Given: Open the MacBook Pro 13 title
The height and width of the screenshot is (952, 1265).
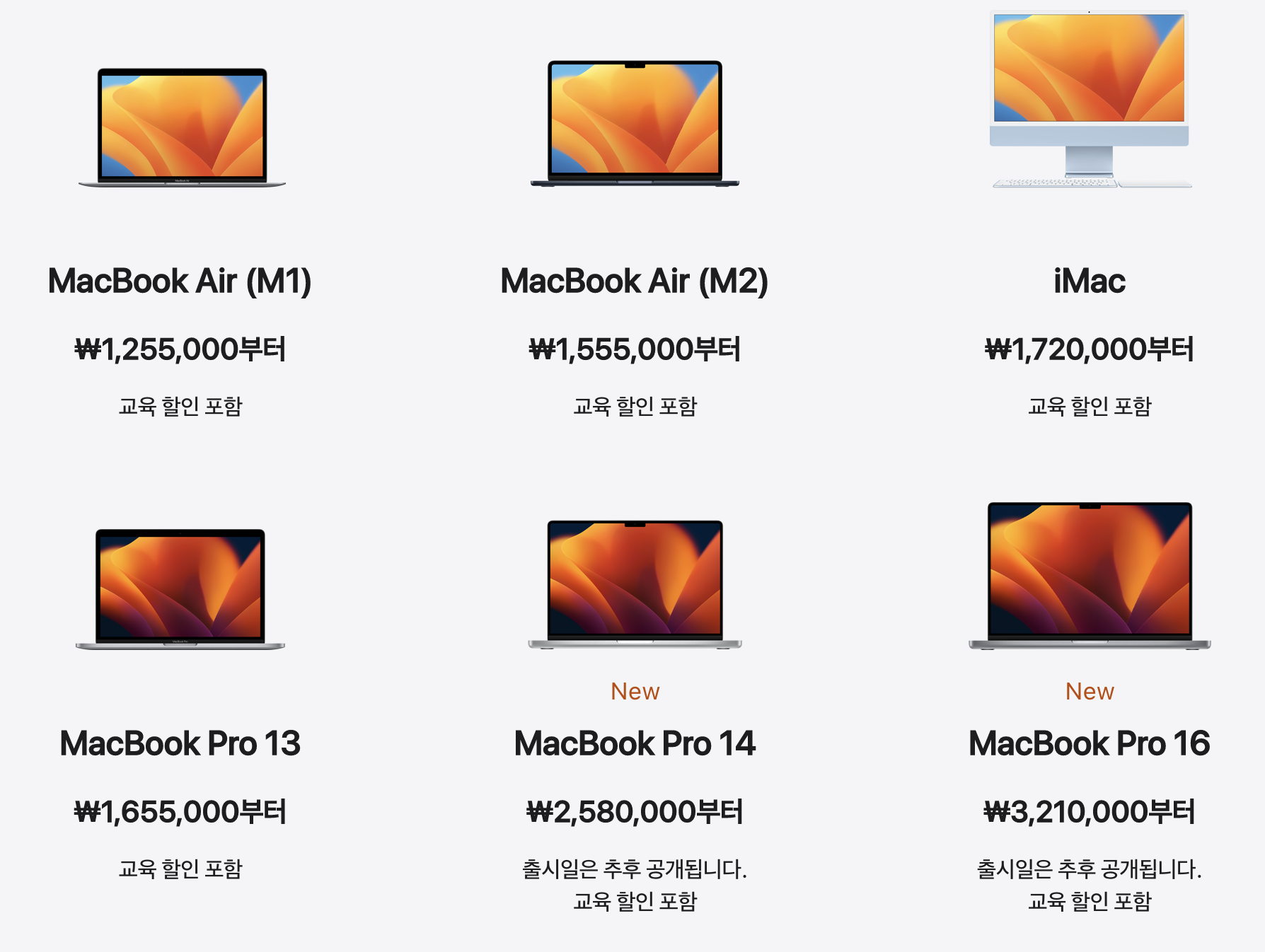Looking at the screenshot, I should (x=180, y=743).
